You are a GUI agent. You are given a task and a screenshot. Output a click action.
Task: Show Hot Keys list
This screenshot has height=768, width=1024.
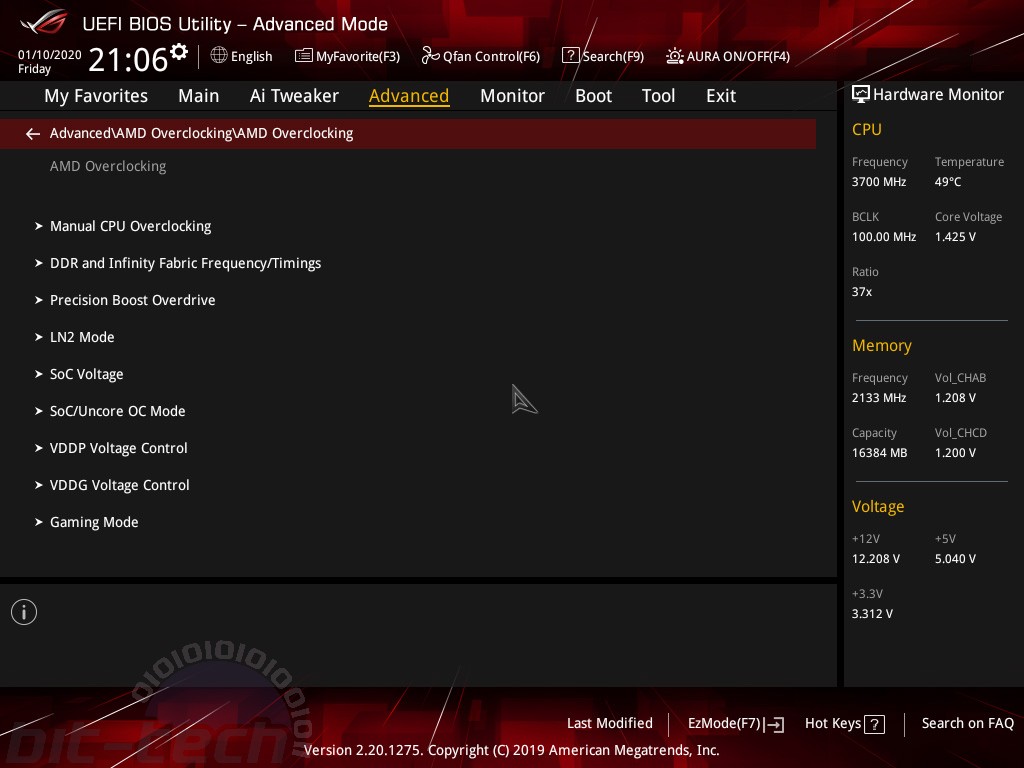pyautogui.click(x=845, y=724)
